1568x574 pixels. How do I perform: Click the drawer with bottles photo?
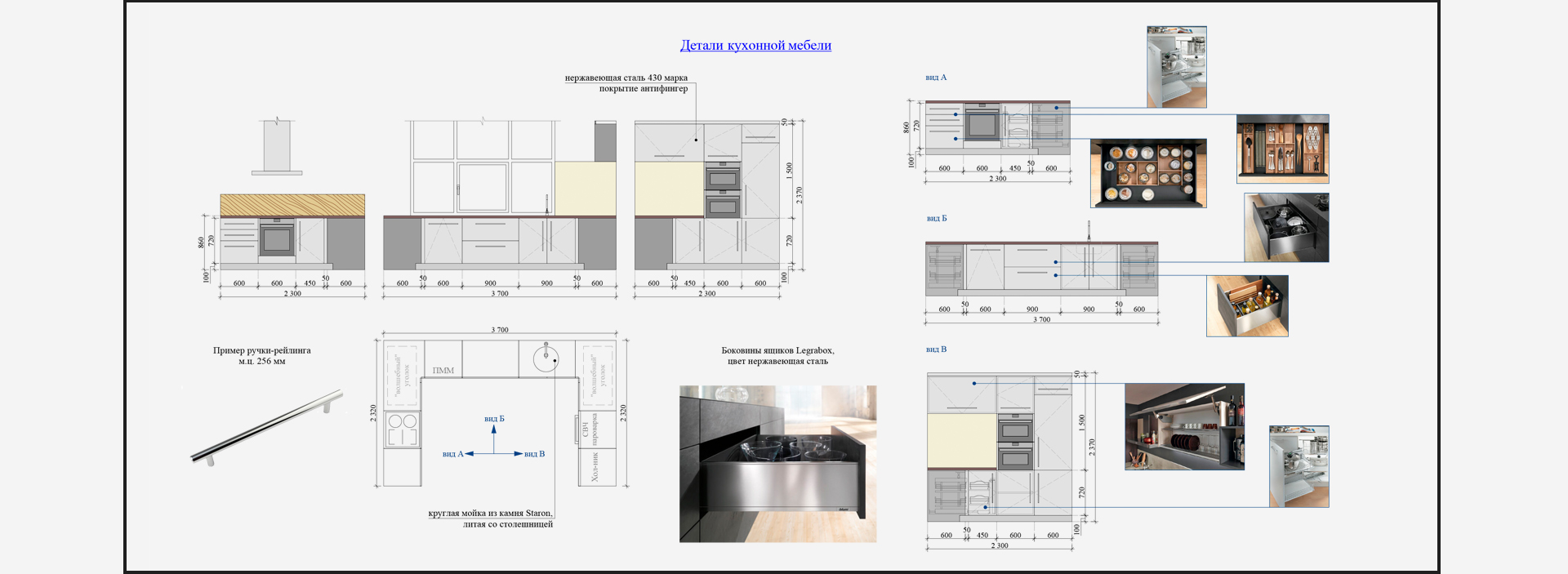tap(1247, 306)
